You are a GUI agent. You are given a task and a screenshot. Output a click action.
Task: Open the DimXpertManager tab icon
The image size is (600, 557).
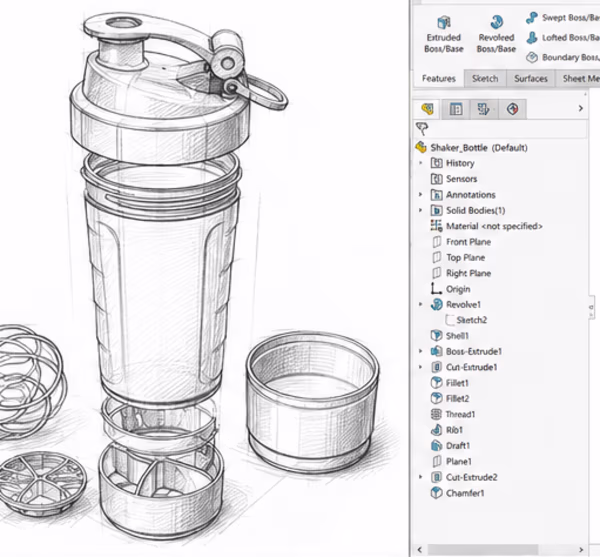click(x=513, y=109)
